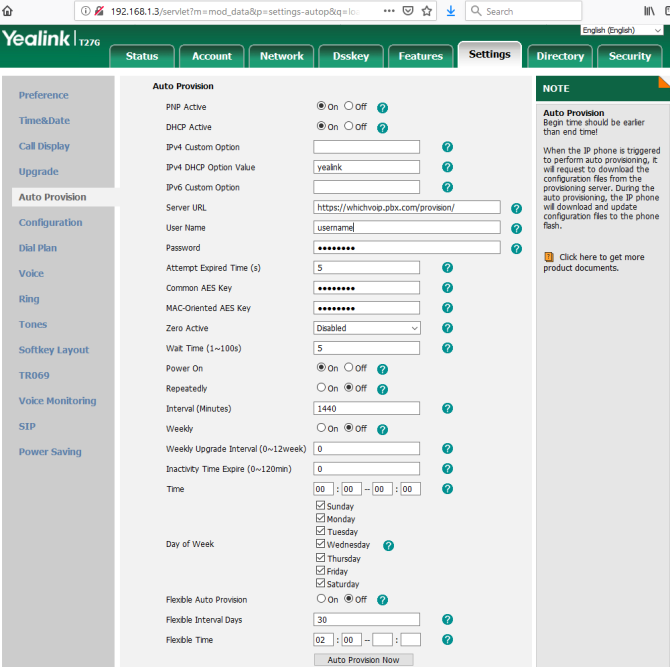The height and width of the screenshot is (667, 670).
Task: Open Softkey Layout in sidebar
Action: [x=53, y=350]
